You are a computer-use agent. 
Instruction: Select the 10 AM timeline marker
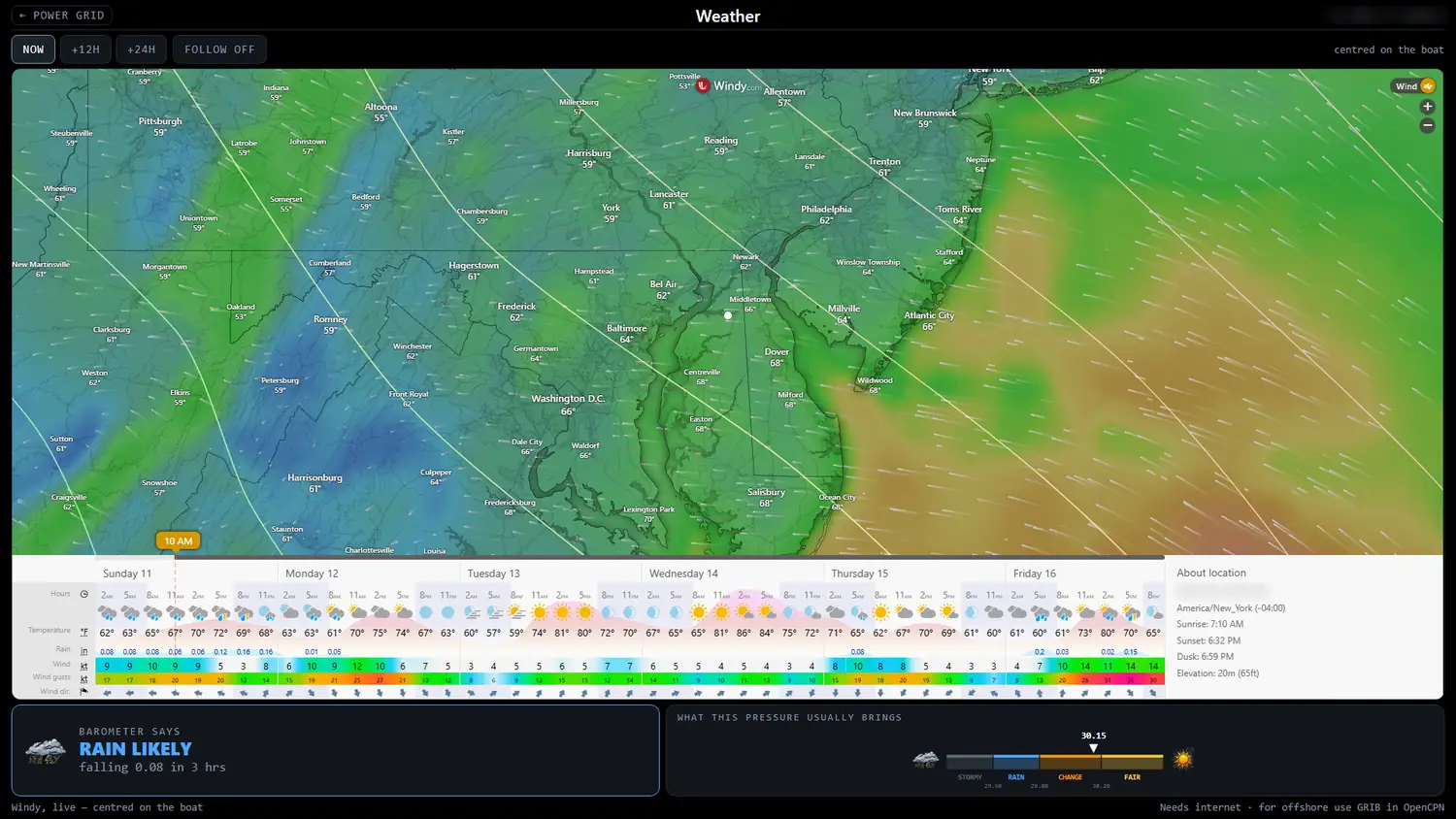(x=178, y=541)
